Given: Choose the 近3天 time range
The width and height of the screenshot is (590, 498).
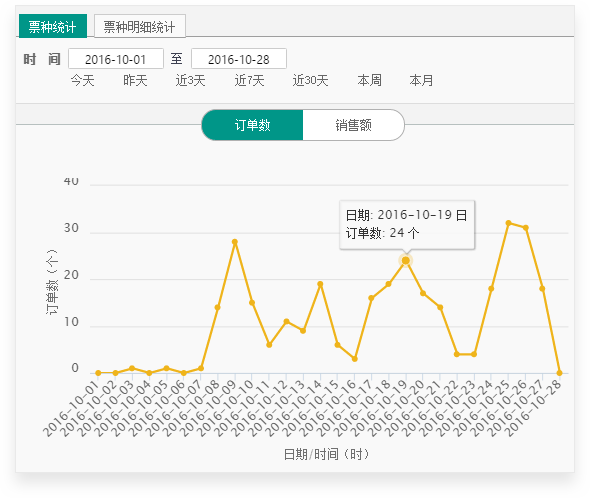Looking at the screenshot, I should point(190,80).
